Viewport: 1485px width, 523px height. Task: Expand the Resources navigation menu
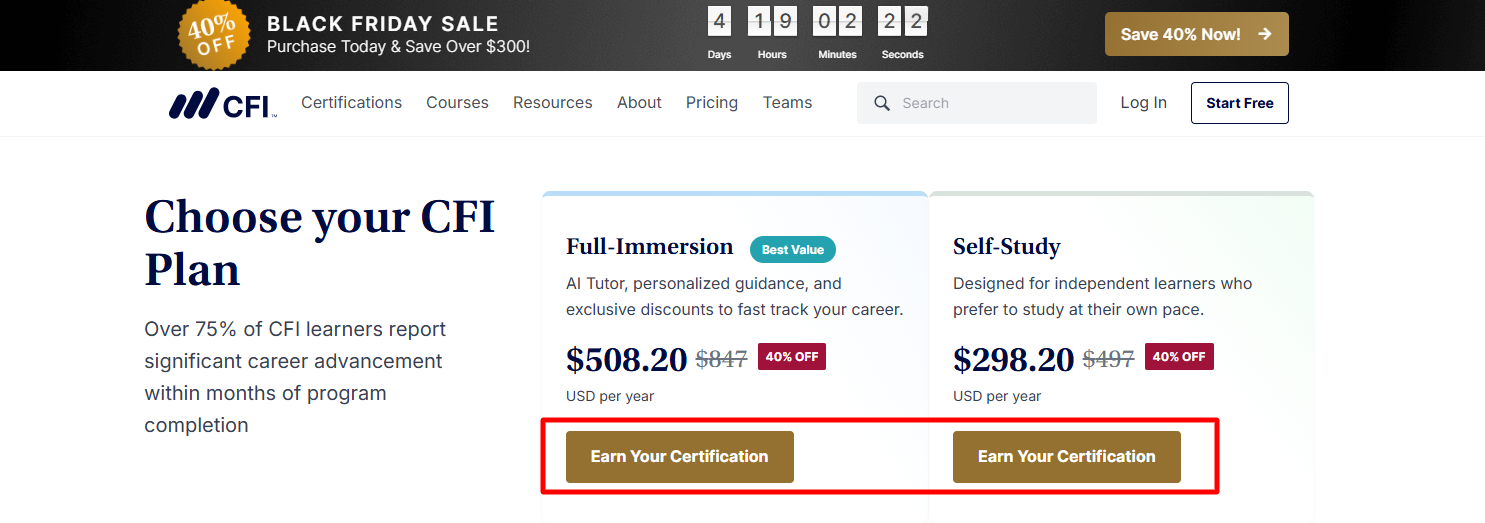(552, 103)
